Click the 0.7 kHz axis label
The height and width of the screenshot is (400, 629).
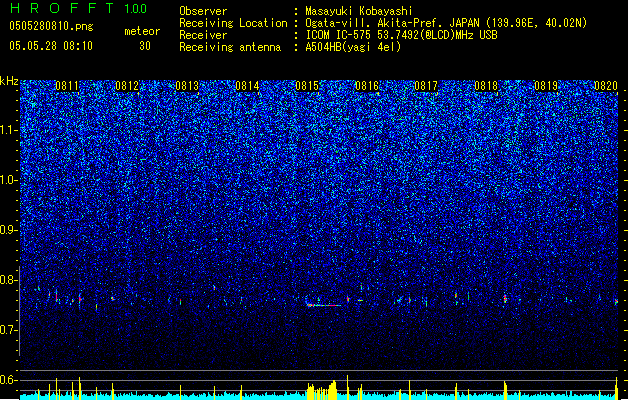click(8, 330)
